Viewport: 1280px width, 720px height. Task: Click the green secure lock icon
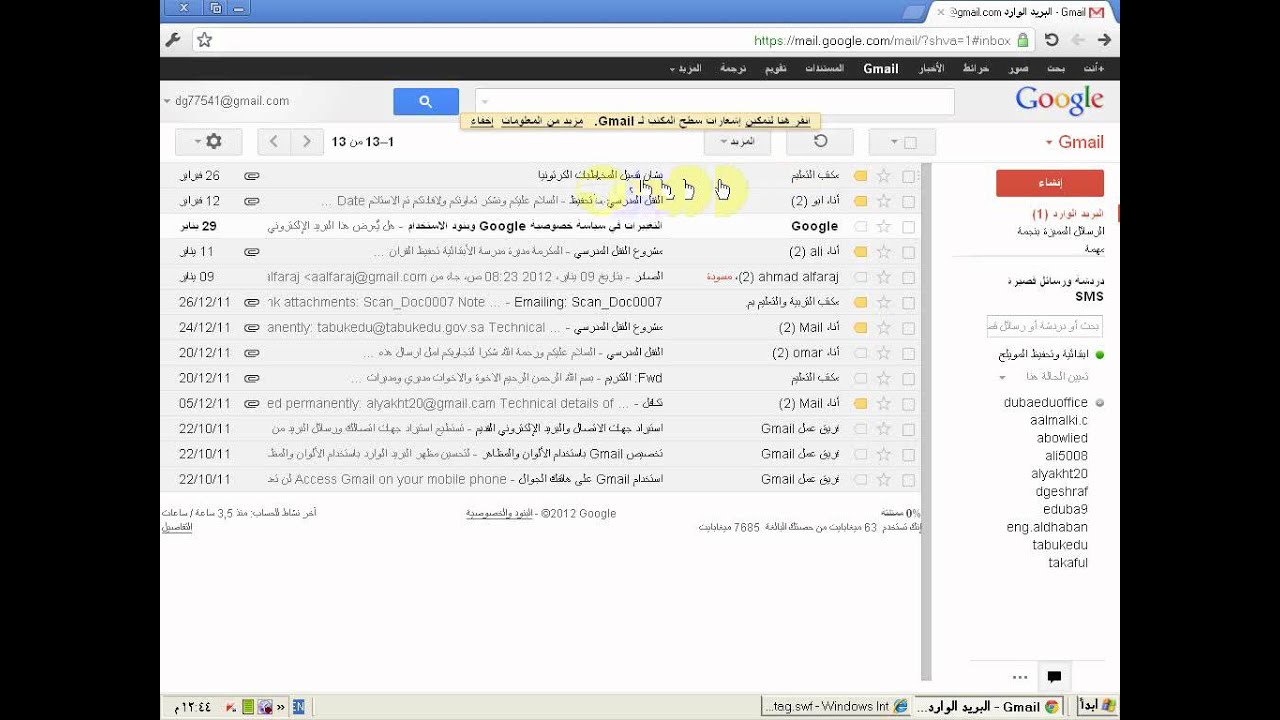(x=1022, y=40)
